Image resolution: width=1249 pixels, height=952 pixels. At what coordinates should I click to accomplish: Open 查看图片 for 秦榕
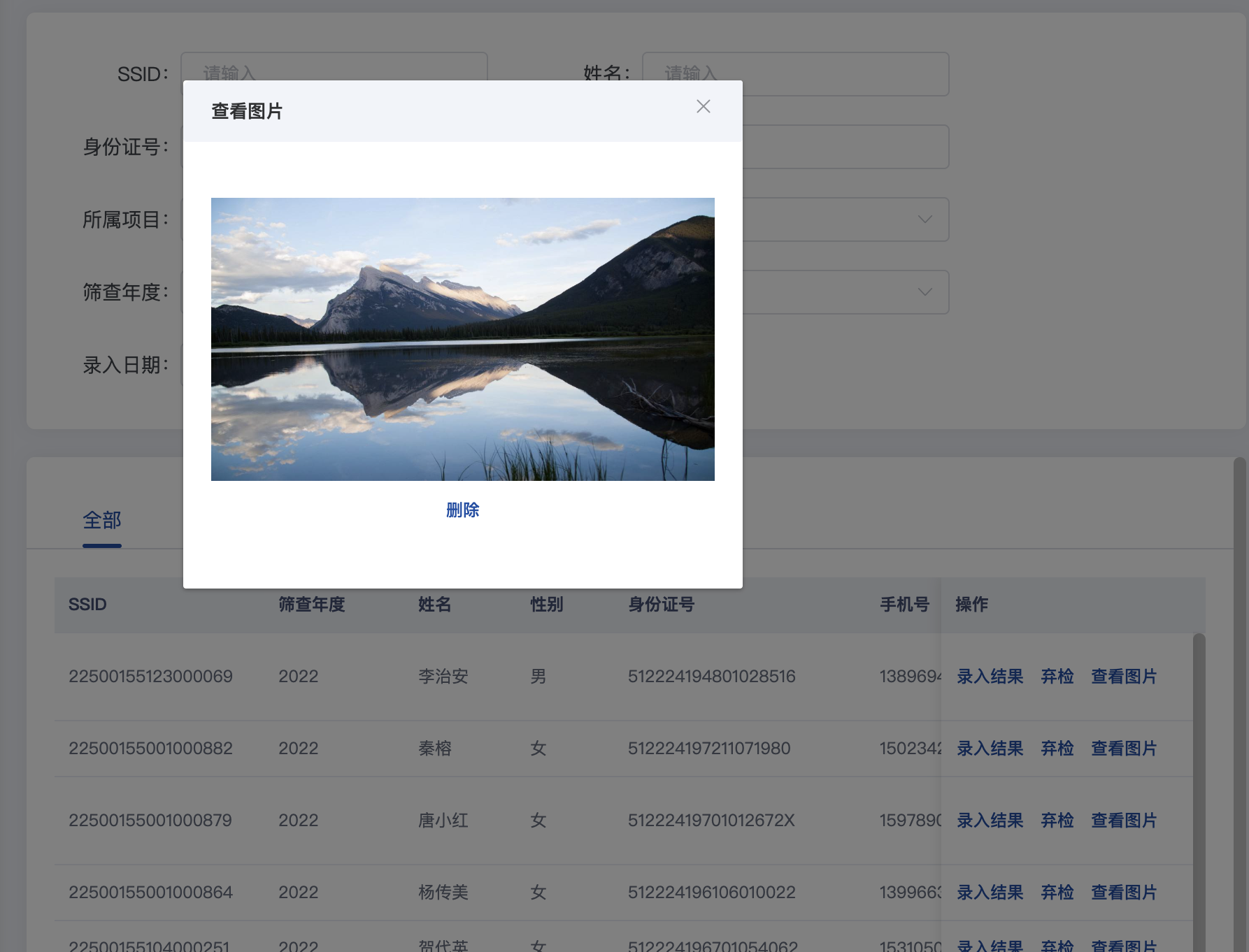1124,749
